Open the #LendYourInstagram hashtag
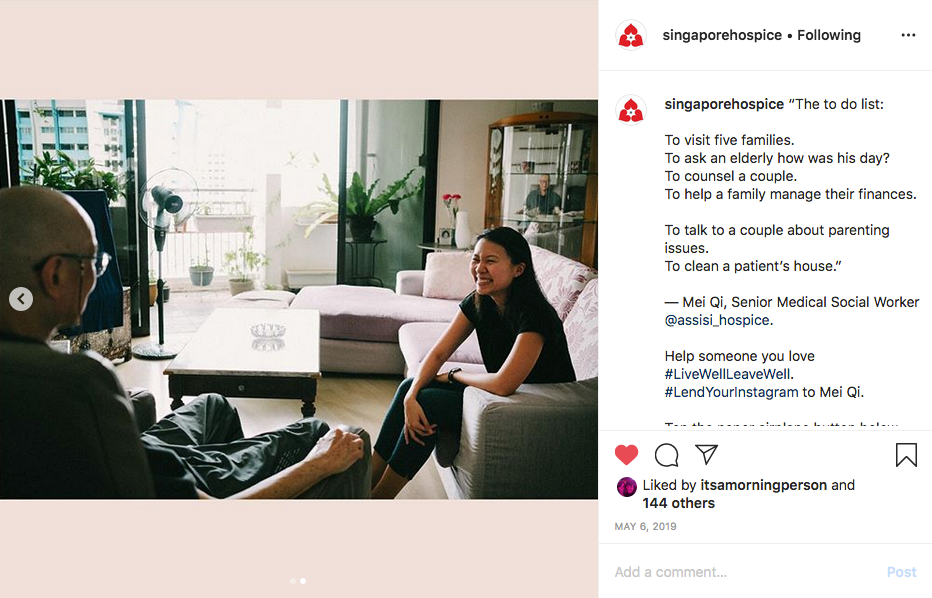The height and width of the screenshot is (598, 932). [731, 392]
